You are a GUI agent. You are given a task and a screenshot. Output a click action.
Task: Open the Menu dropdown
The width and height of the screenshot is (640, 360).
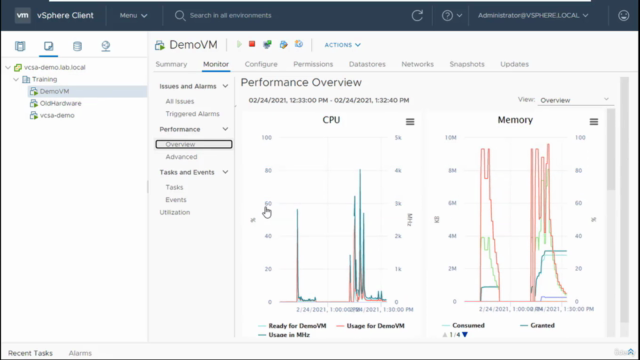pos(133,16)
